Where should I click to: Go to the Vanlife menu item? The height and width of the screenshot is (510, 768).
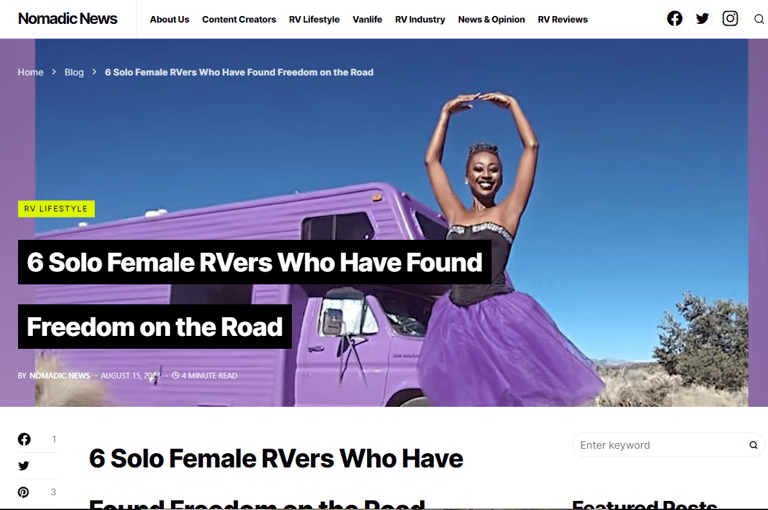pyautogui.click(x=367, y=20)
